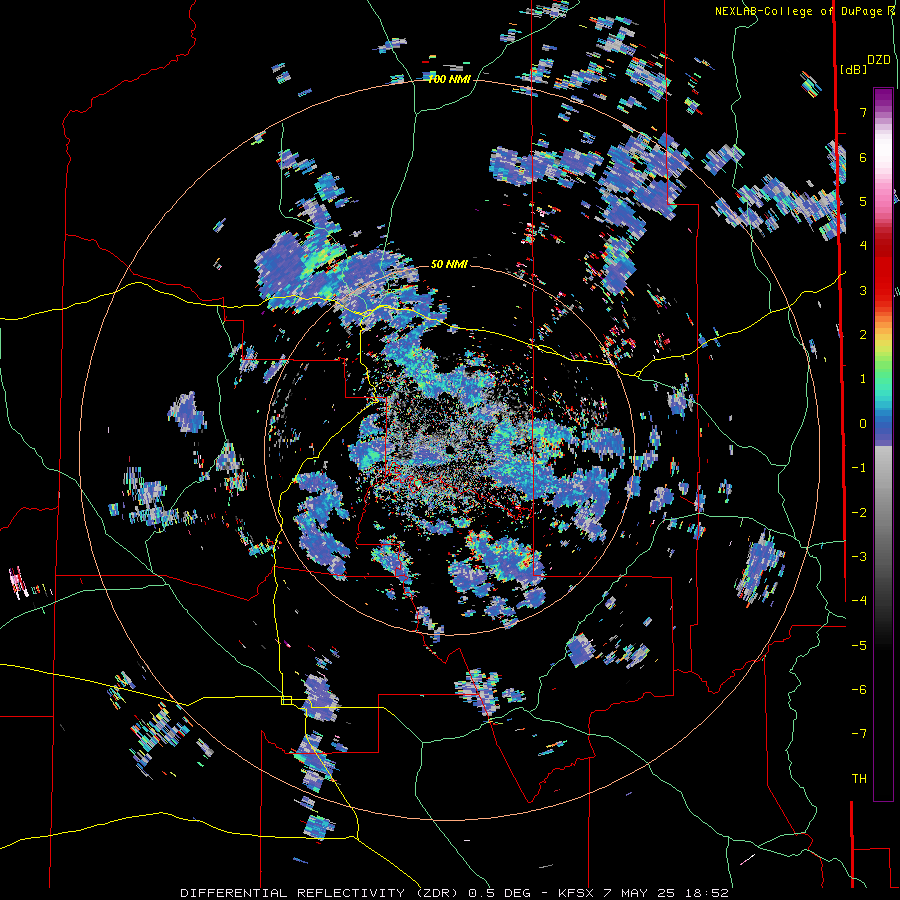Click the small yellow square highway marker
900x900 pixels.
click(x=286, y=700)
